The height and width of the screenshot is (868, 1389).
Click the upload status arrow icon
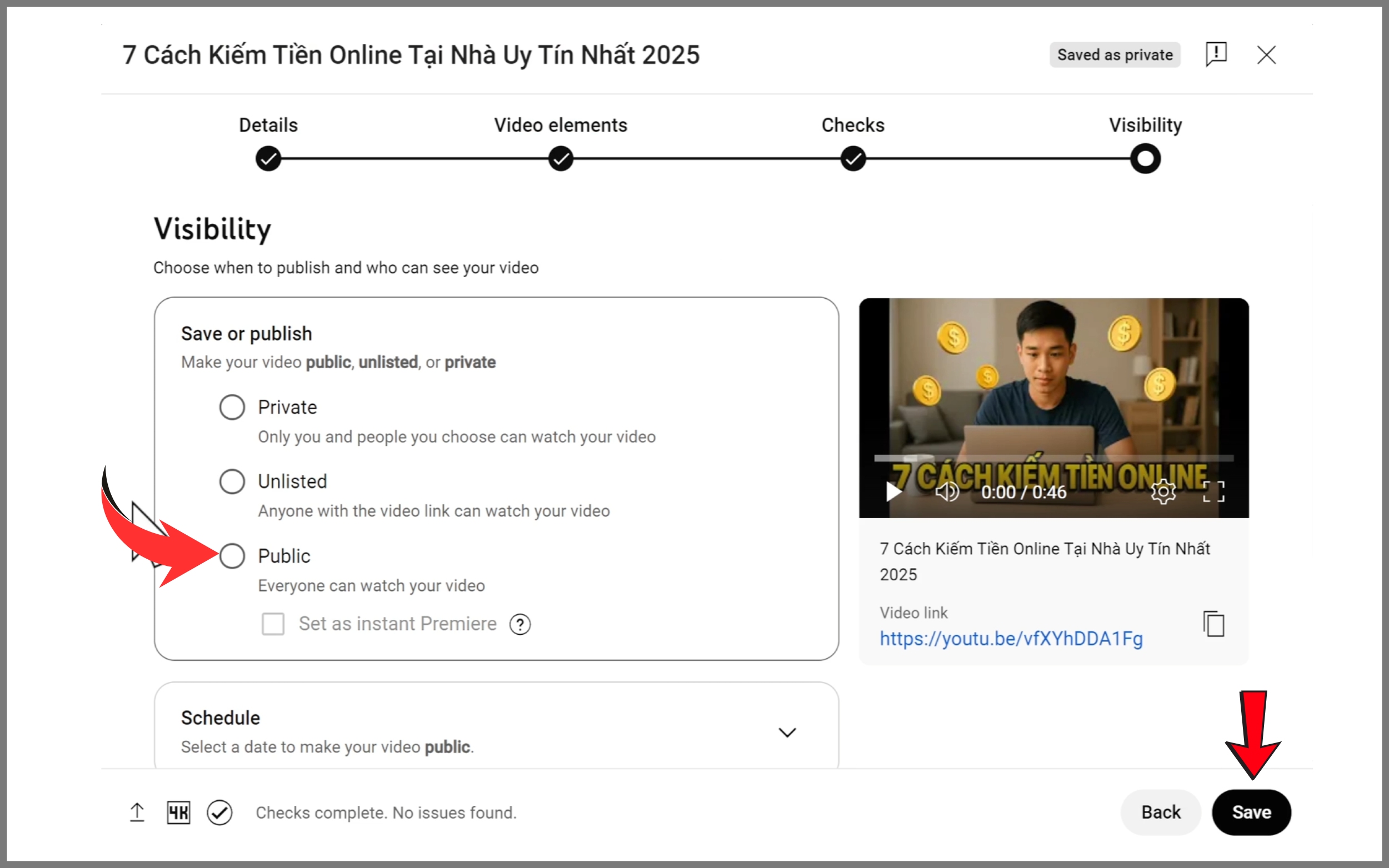[x=137, y=812]
